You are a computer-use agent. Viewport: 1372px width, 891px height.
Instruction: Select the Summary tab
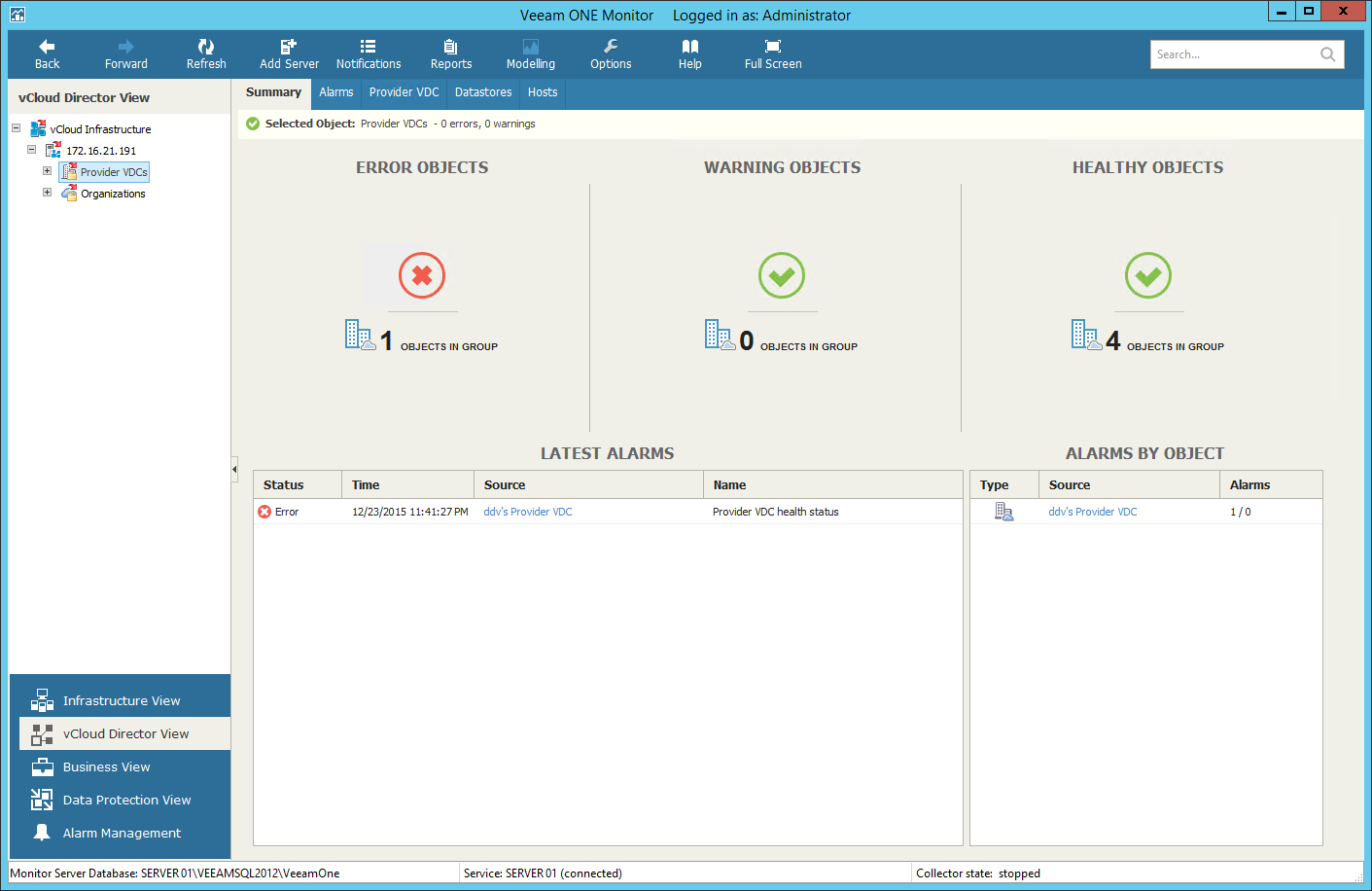tap(273, 92)
